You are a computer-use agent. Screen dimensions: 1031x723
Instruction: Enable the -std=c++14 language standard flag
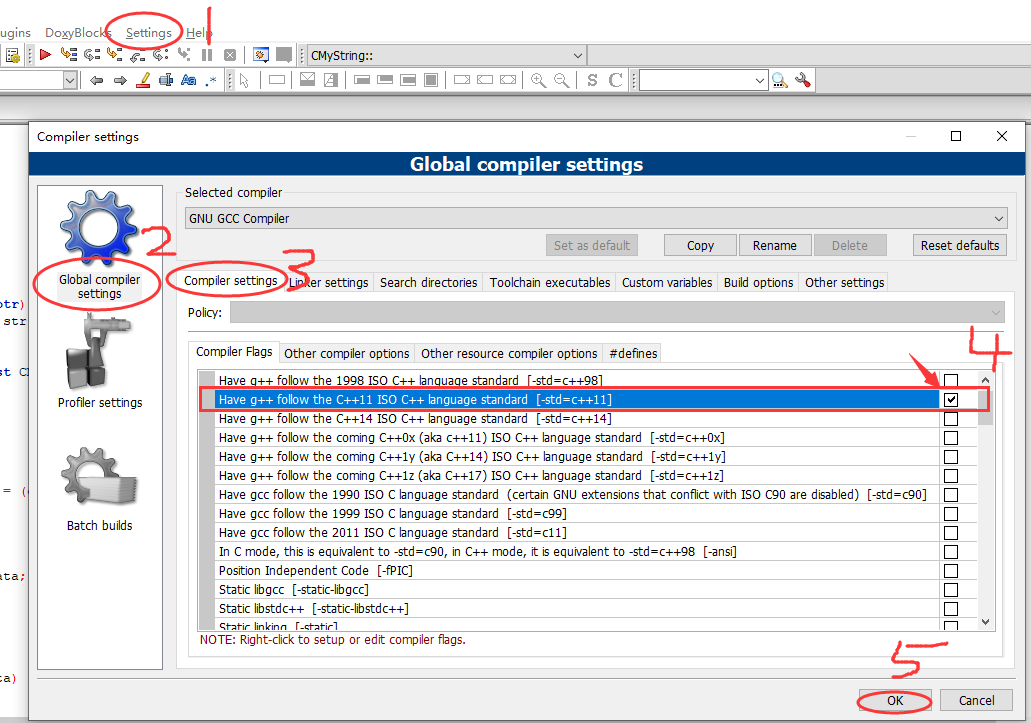[951, 418]
